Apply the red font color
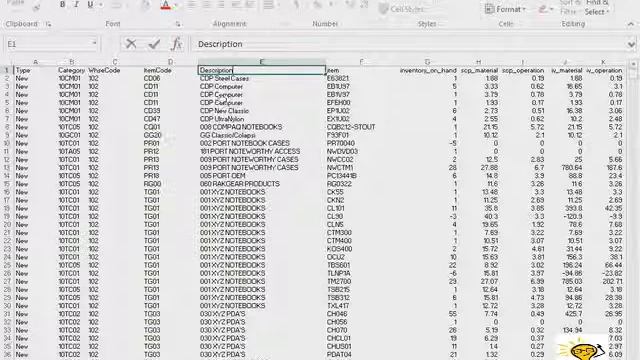This screenshot has height=360, width=640. pos(166,5)
